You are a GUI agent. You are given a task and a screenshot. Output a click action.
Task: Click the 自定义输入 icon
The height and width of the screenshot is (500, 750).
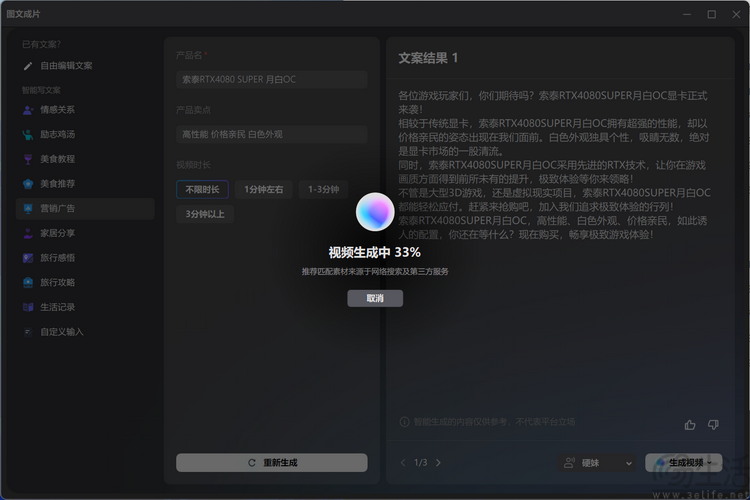coord(28,332)
